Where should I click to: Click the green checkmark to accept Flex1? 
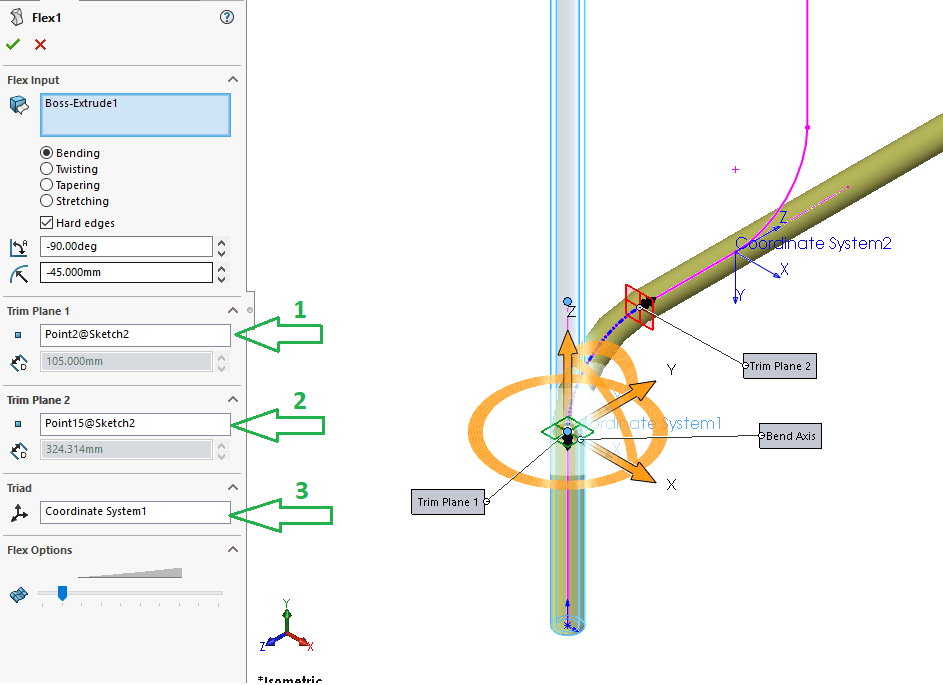pos(13,44)
